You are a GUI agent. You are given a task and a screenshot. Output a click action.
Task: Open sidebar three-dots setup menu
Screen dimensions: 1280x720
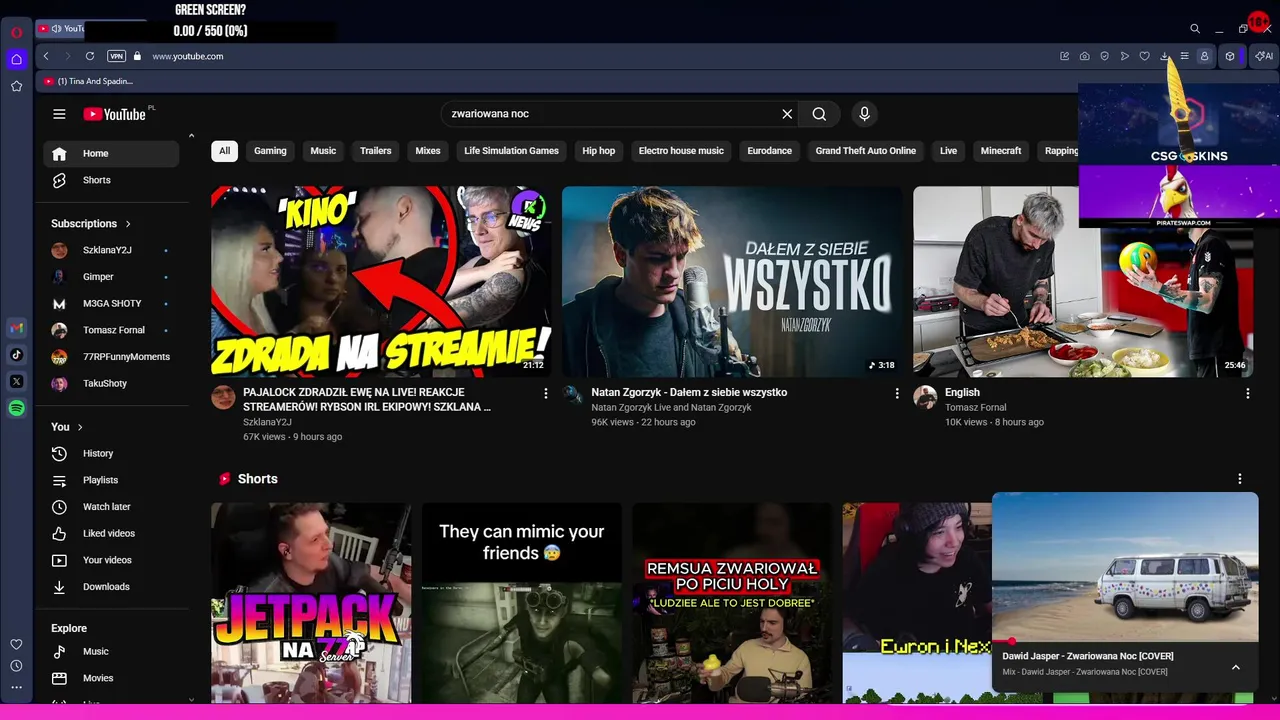(x=16, y=687)
